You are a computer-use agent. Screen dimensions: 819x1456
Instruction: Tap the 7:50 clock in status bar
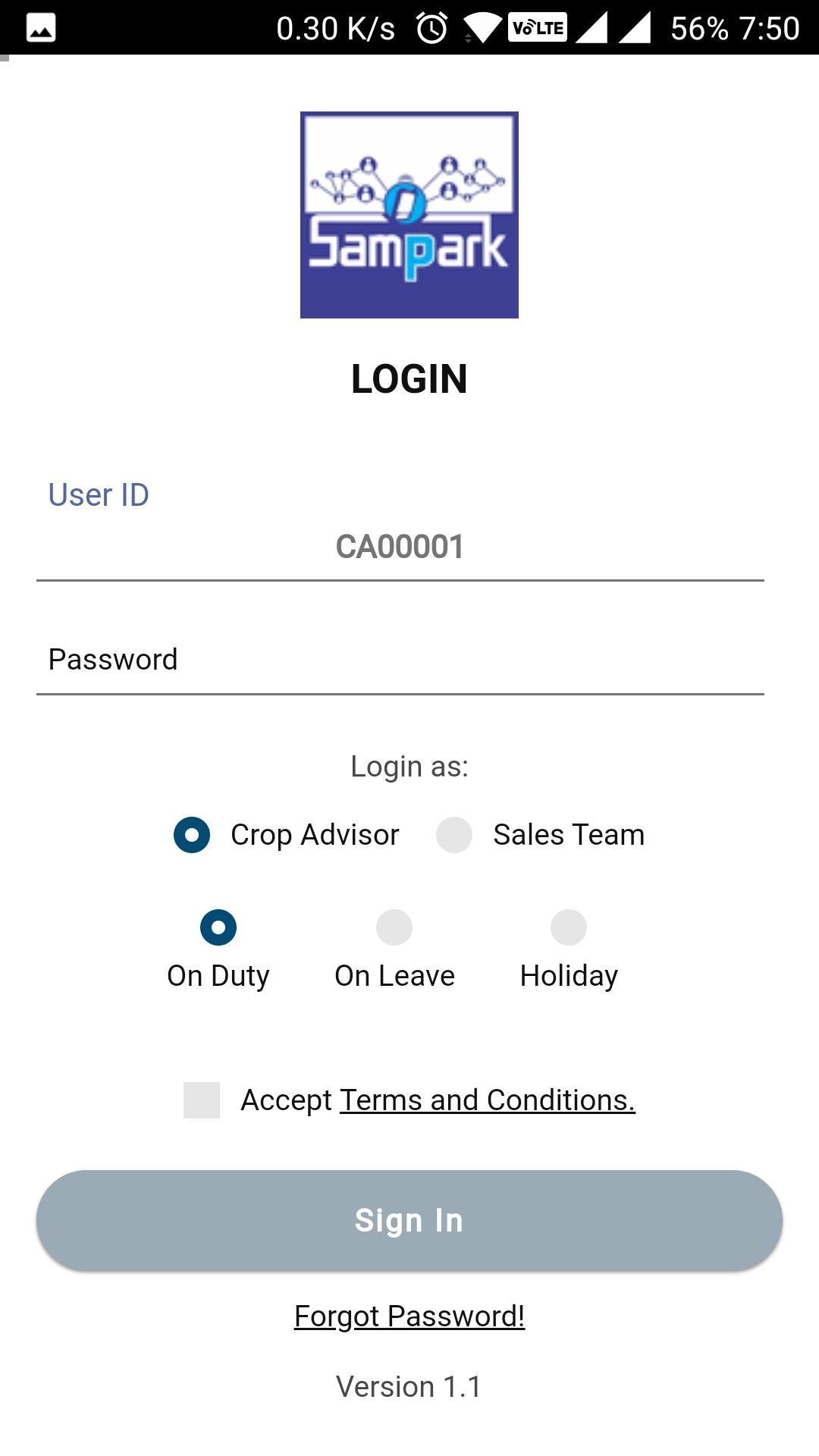(769, 29)
